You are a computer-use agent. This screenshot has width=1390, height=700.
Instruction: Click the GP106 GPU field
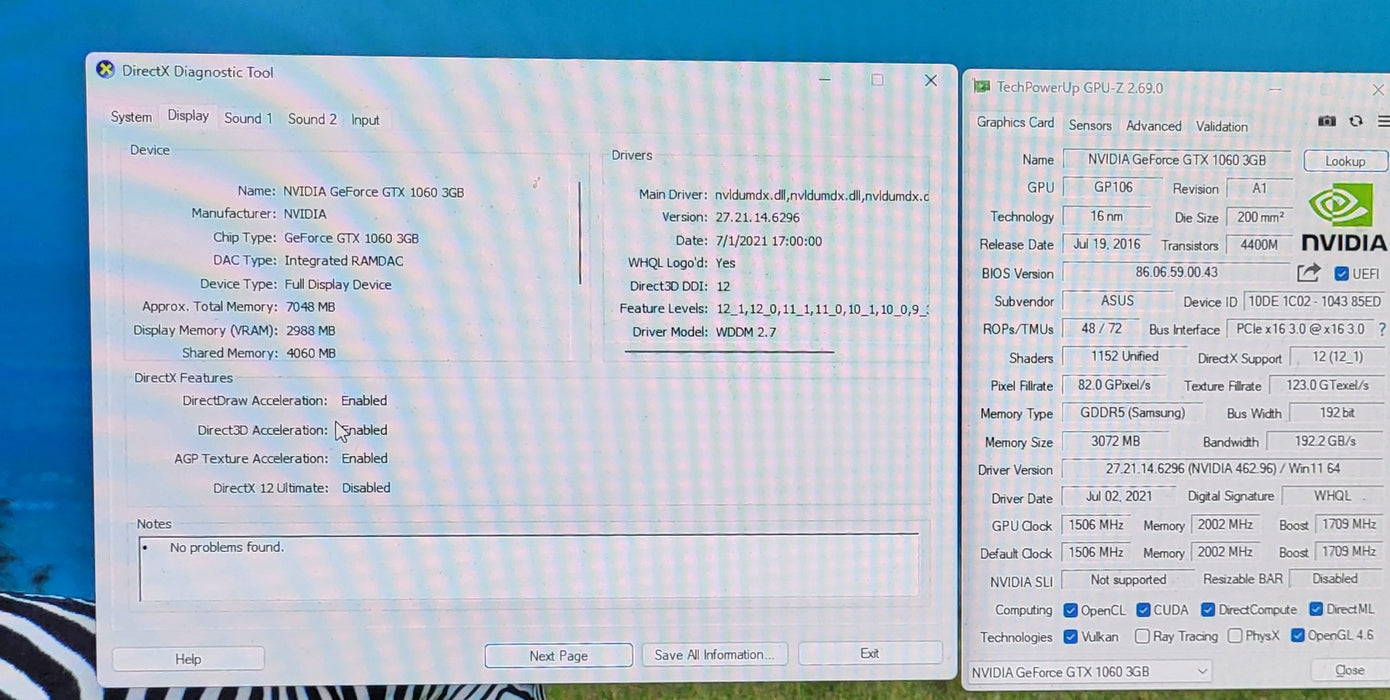coord(1112,188)
